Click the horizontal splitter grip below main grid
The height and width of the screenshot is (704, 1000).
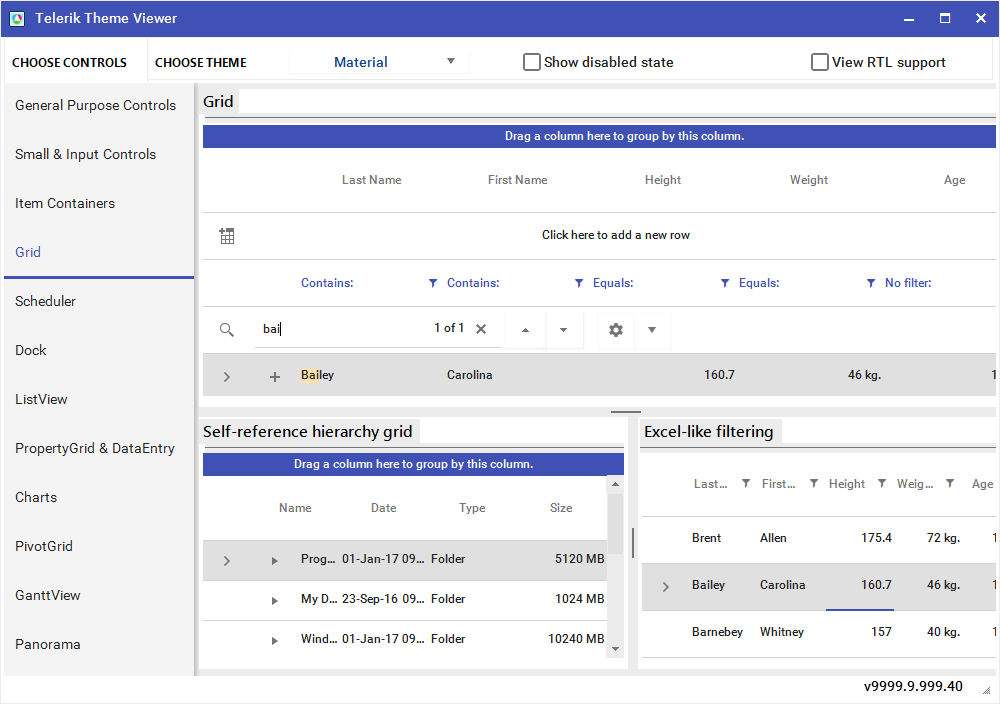(x=626, y=412)
